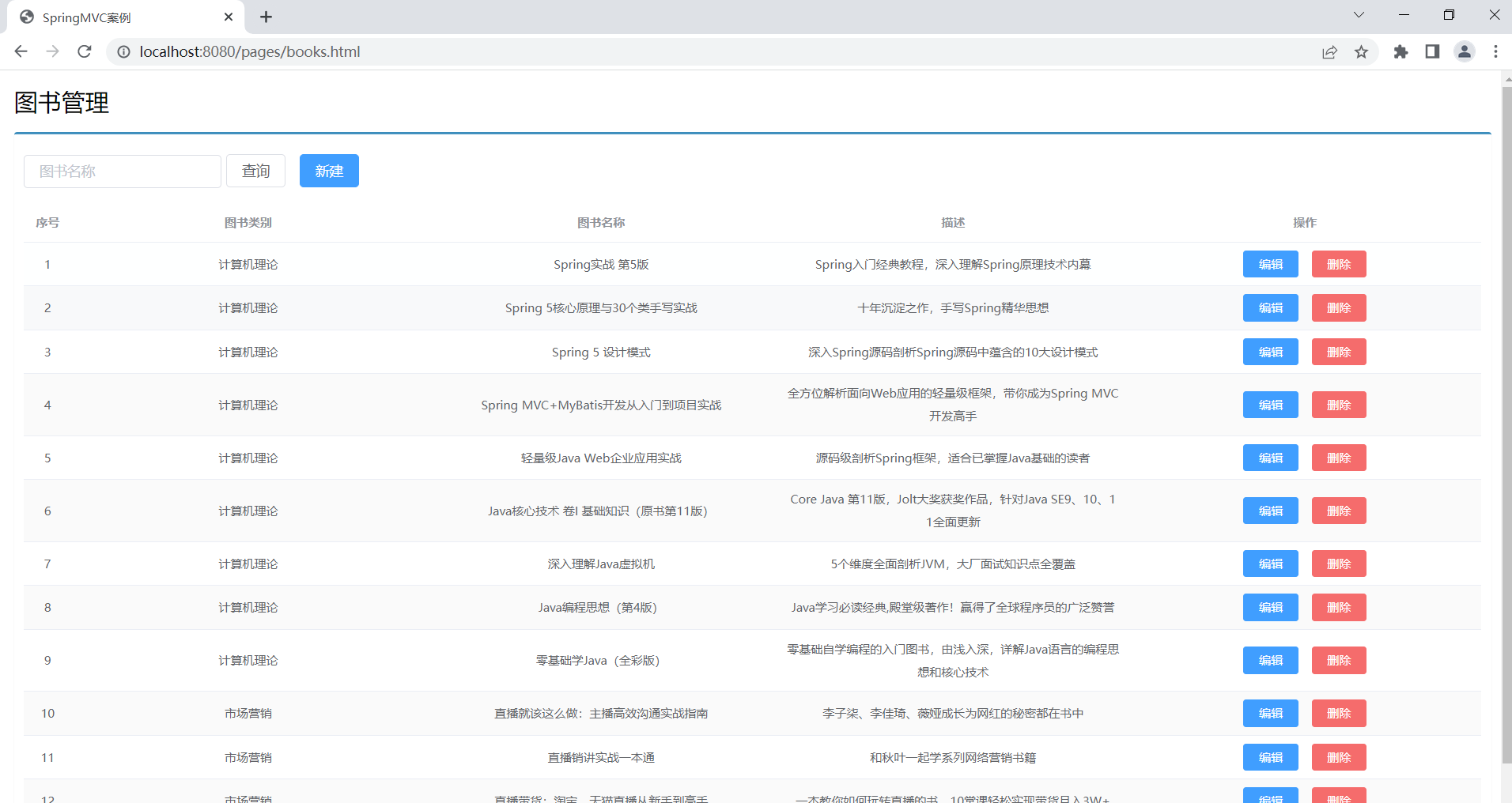Click the browser back arrow
This screenshot has height=803, width=1512.
tap(21, 51)
